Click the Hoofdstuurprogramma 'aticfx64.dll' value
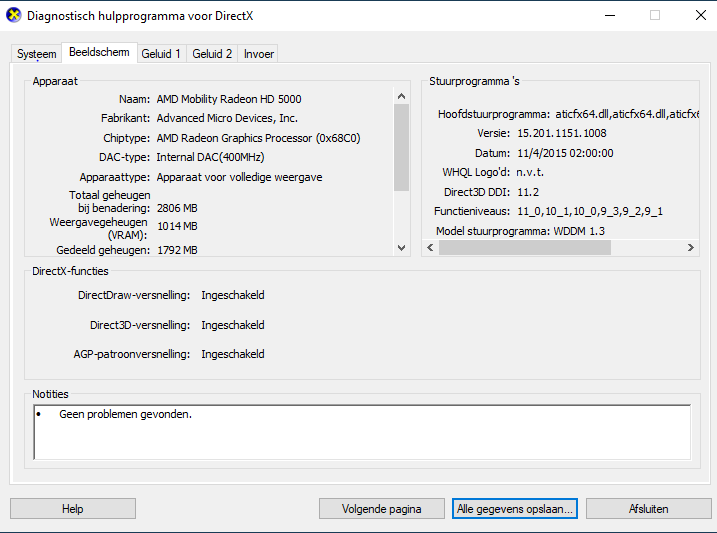 click(627, 114)
